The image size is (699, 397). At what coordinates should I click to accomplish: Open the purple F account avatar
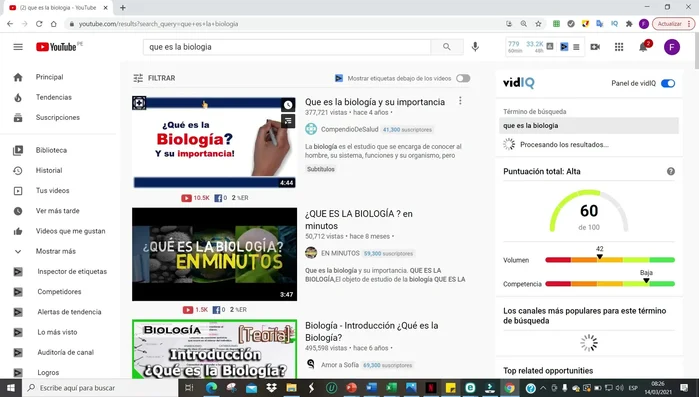[671, 47]
